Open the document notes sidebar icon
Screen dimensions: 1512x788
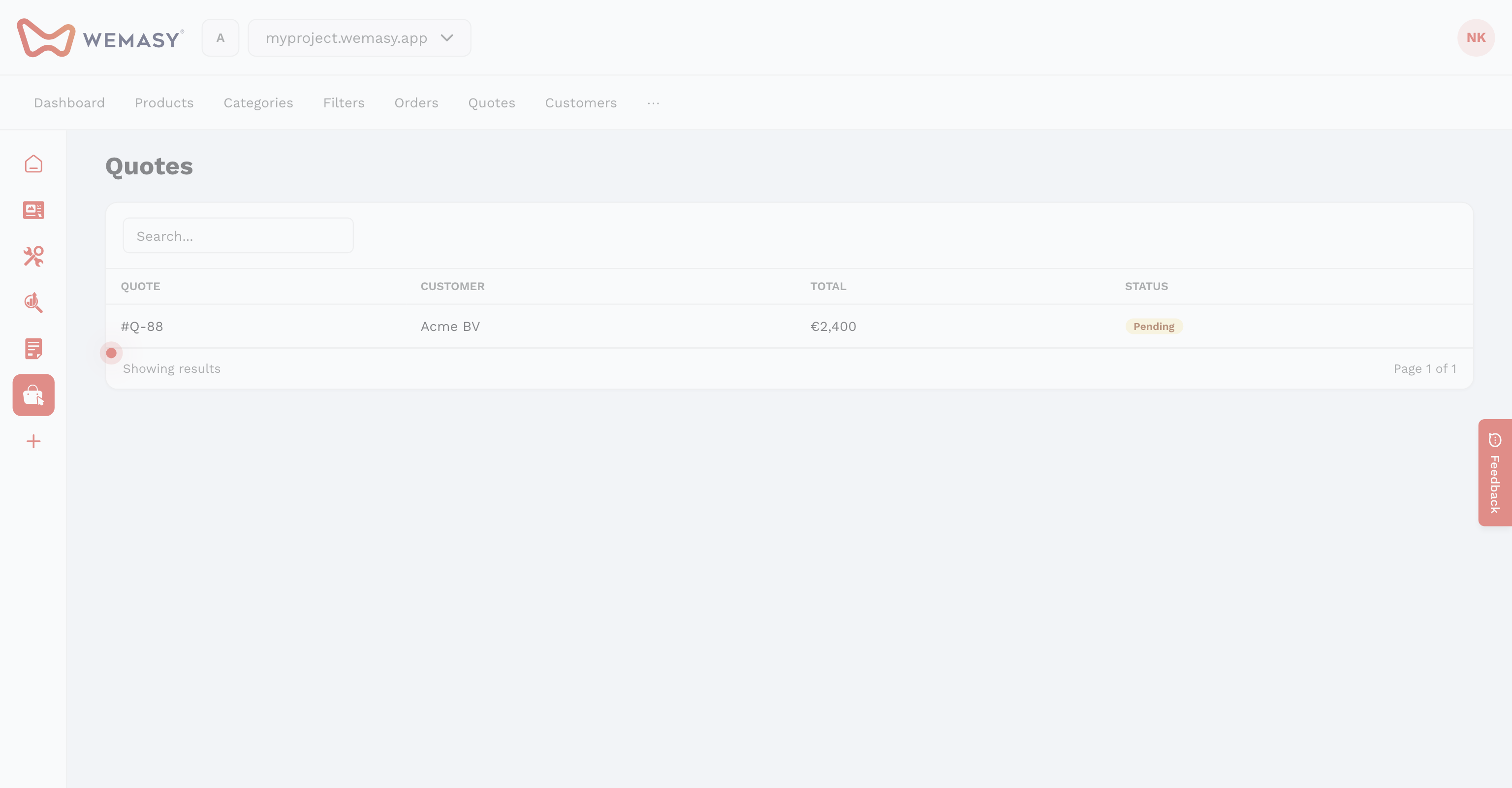click(33, 349)
